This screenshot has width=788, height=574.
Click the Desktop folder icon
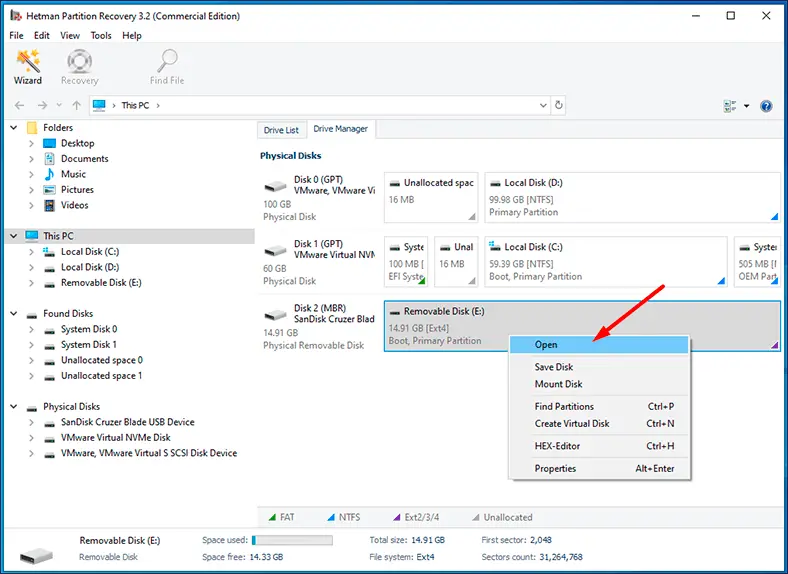coord(49,143)
